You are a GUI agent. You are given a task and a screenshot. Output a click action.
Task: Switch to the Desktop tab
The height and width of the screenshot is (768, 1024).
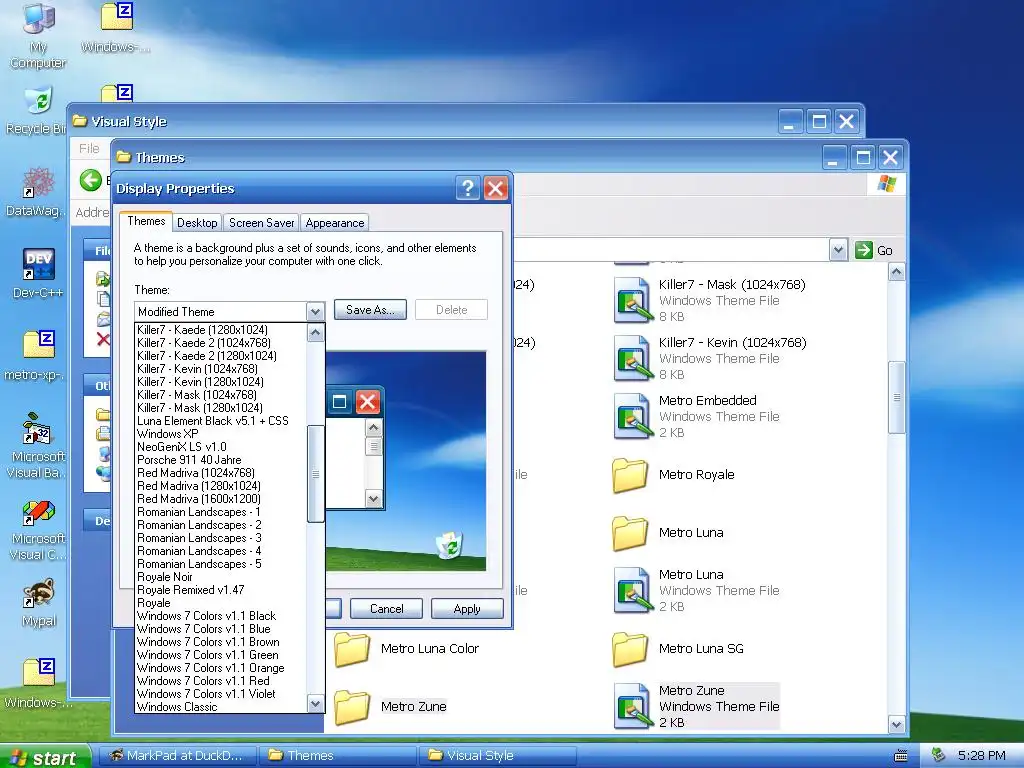coord(197,223)
